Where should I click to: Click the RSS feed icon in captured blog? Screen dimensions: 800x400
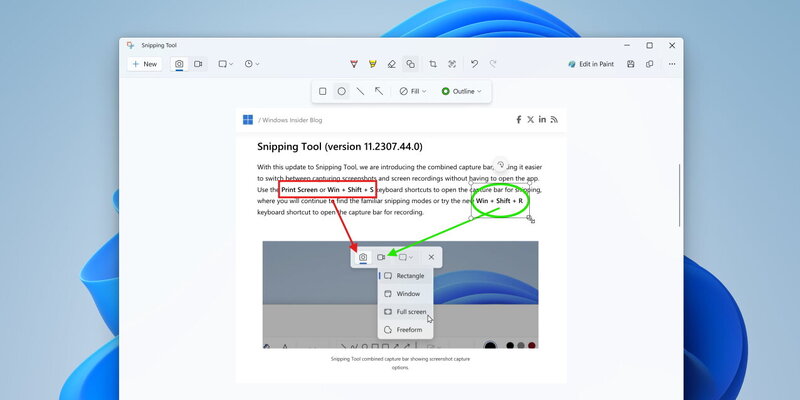(x=554, y=119)
